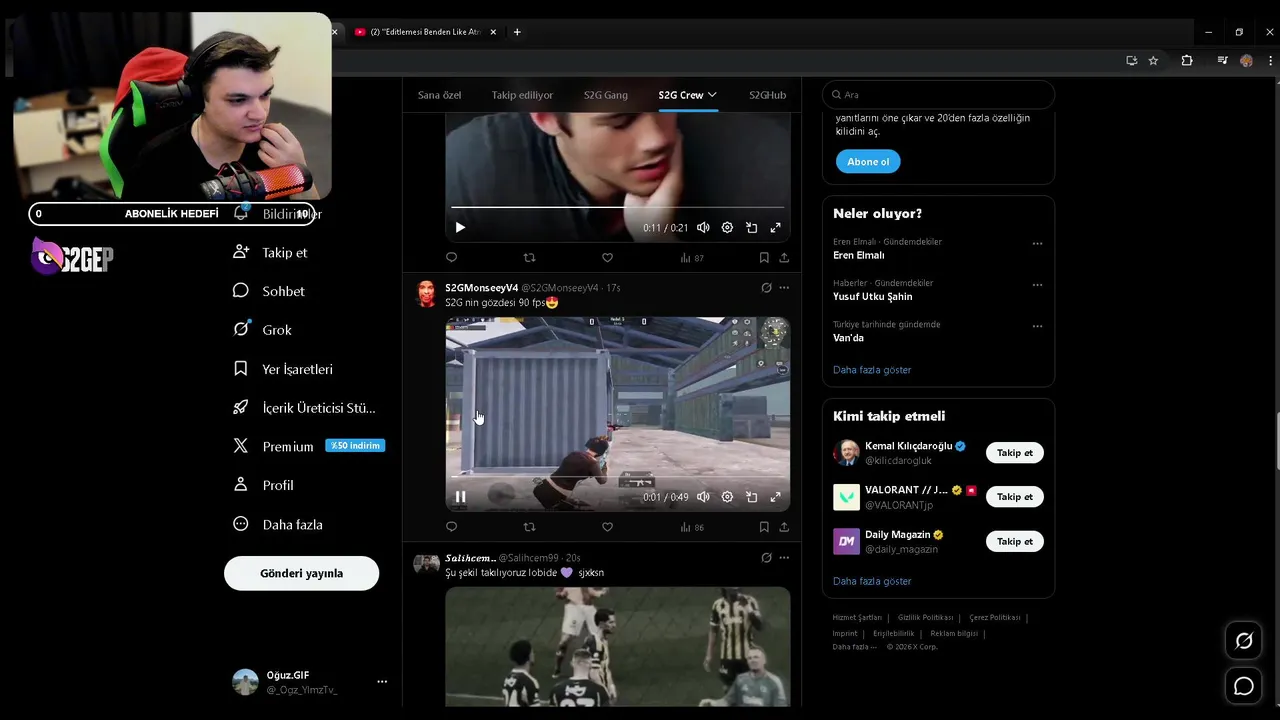Pause the S2GMonseeyV4 gameplay video

[x=460, y=497]
